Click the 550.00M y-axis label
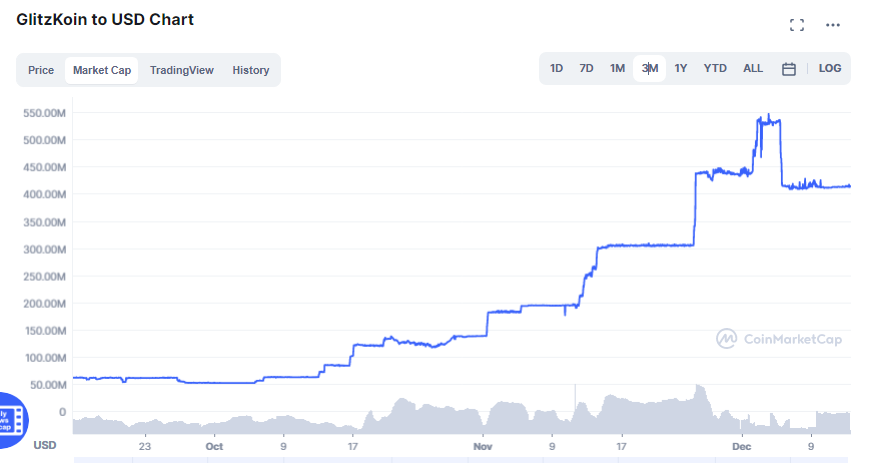The width and height of the screenshot is (870, 463). point(44,113)
